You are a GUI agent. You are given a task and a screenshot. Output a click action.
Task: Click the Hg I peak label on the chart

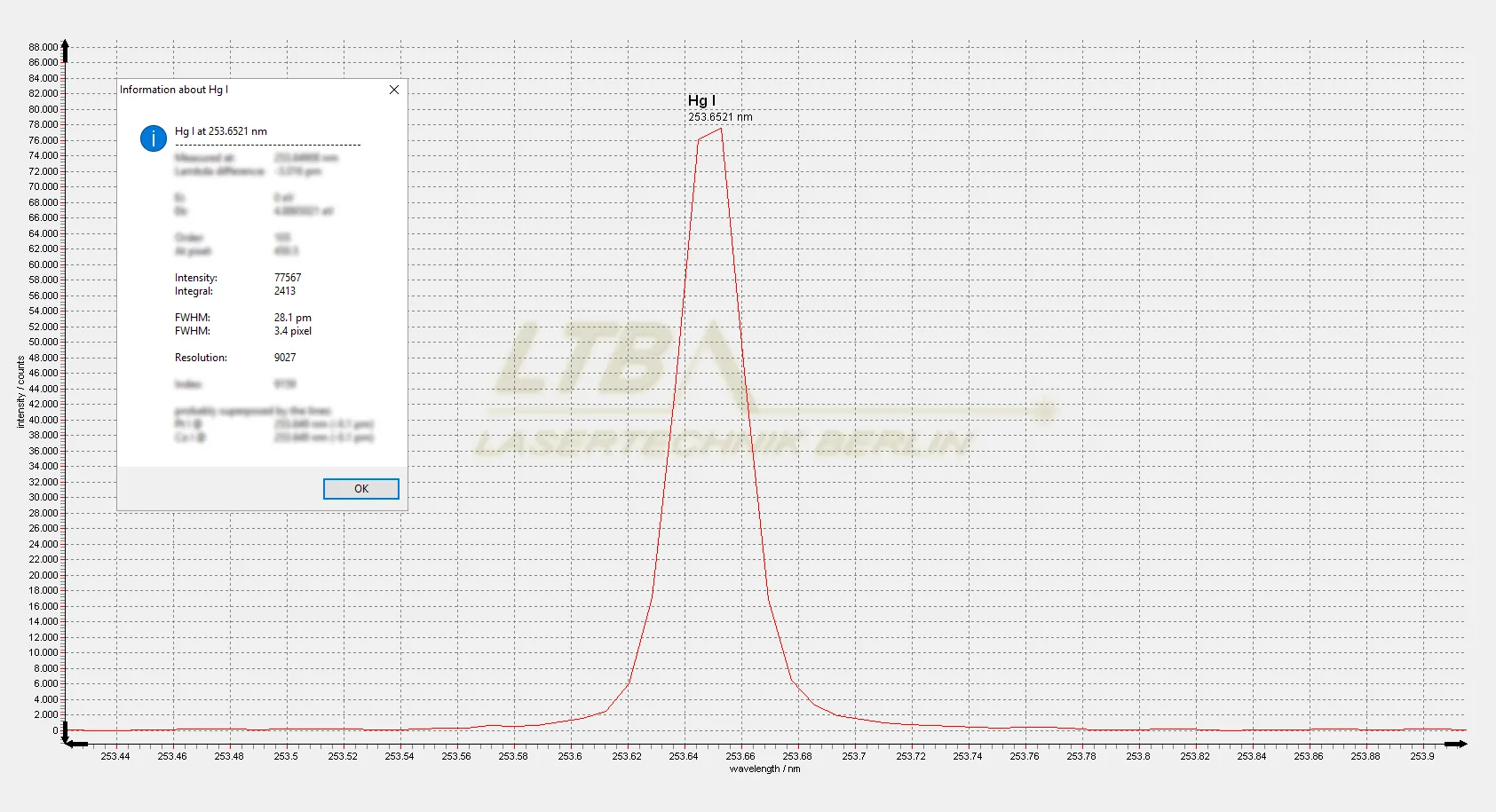pos(701,100)
